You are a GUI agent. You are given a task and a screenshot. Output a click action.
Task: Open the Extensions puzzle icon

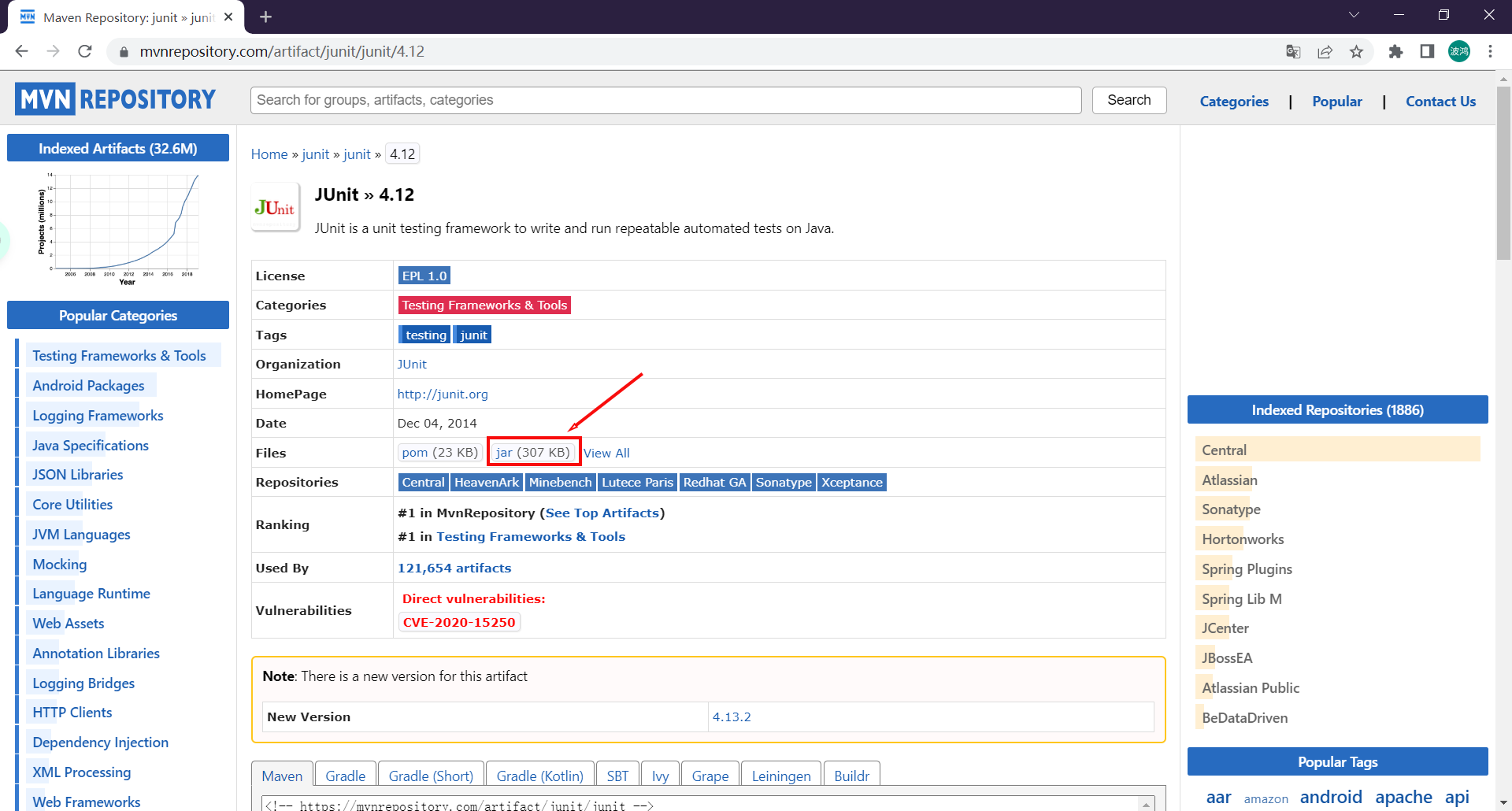point(1395,51)
